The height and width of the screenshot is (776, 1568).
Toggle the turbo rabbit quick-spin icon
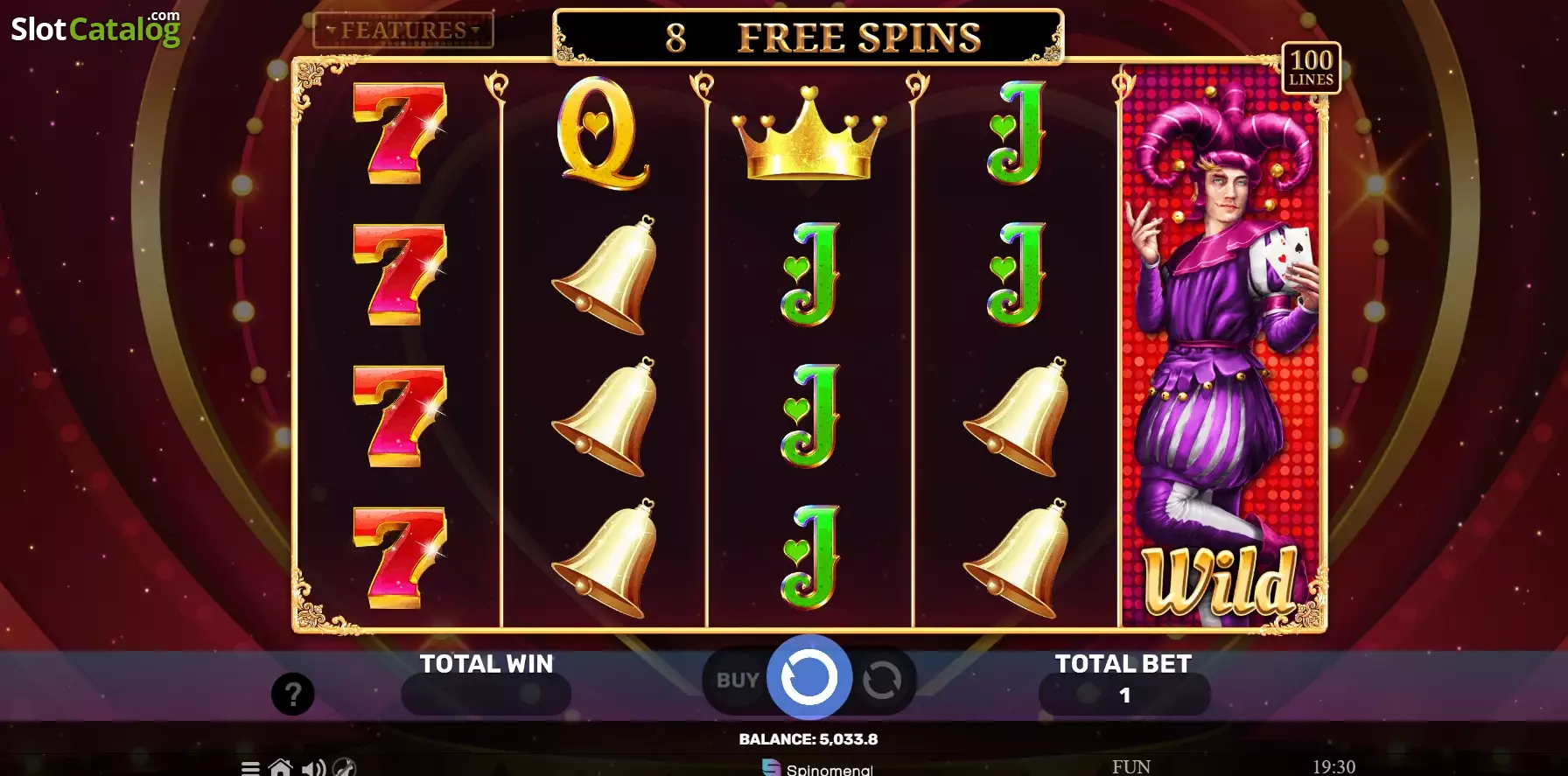pyautogui.click(x=345, y=767)
